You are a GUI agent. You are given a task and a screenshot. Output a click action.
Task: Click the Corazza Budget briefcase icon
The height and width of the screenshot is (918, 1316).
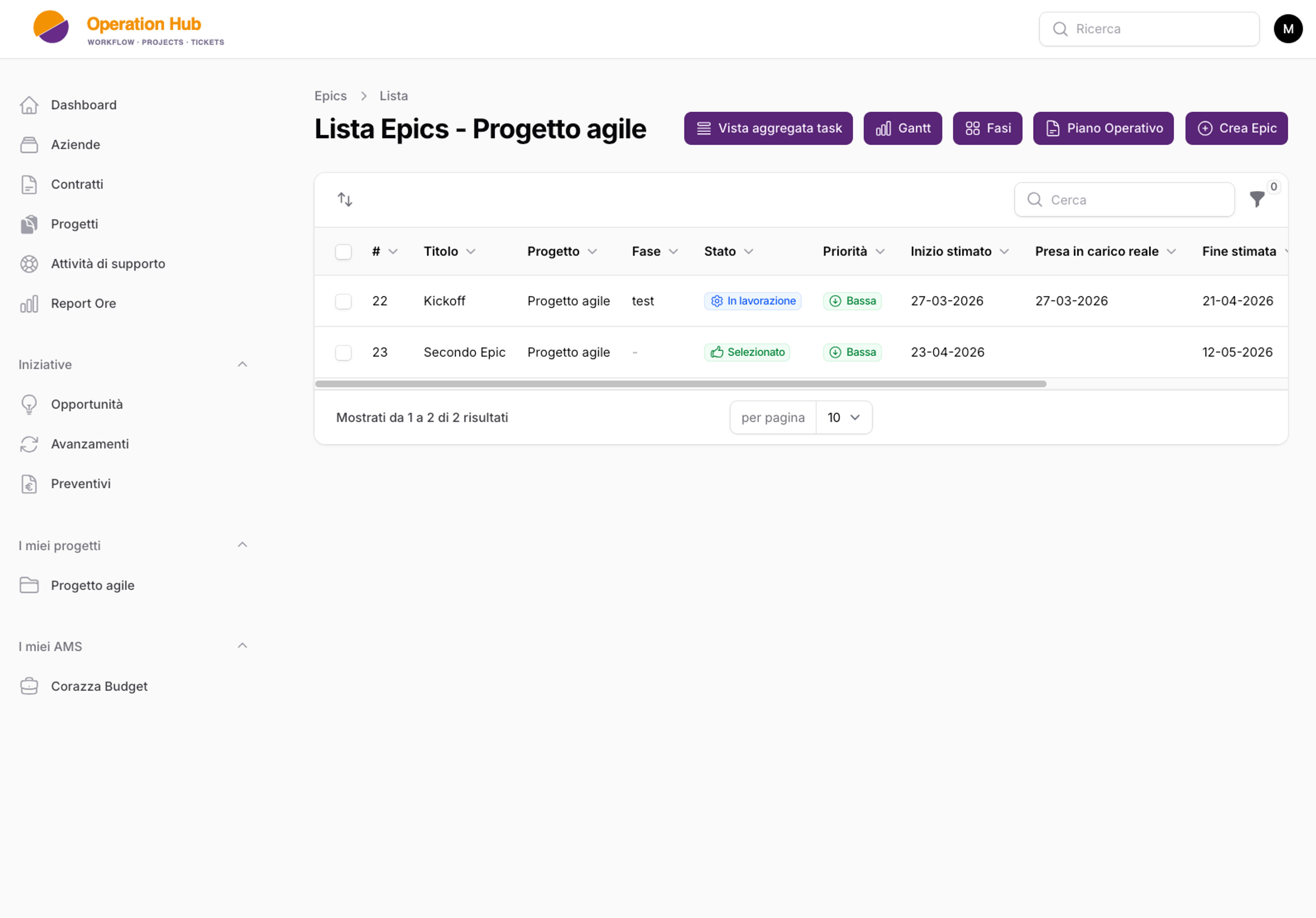[29, 686]
